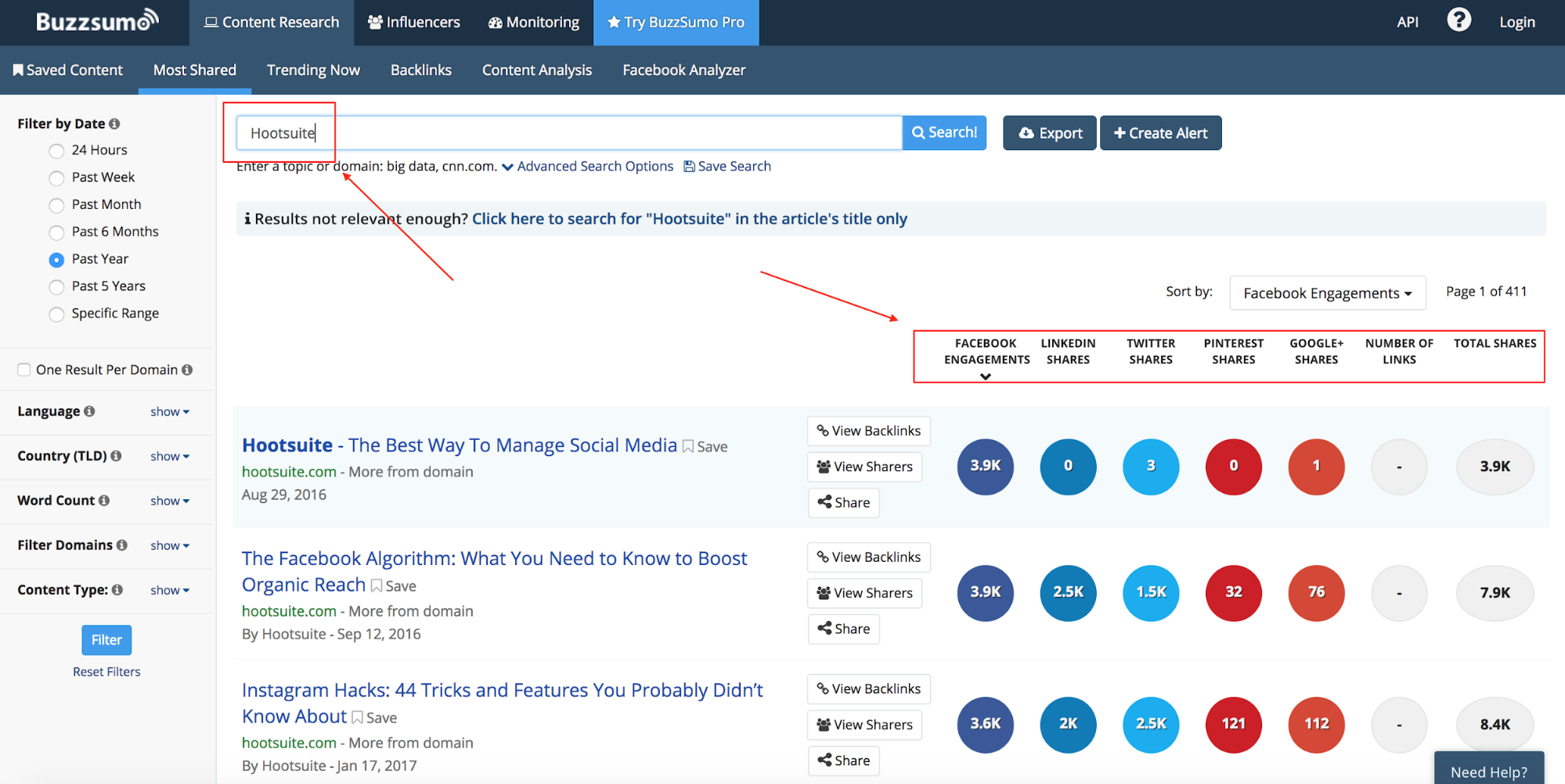
Task: Expand the Language filter show toggle
Action: coord(170,412)
